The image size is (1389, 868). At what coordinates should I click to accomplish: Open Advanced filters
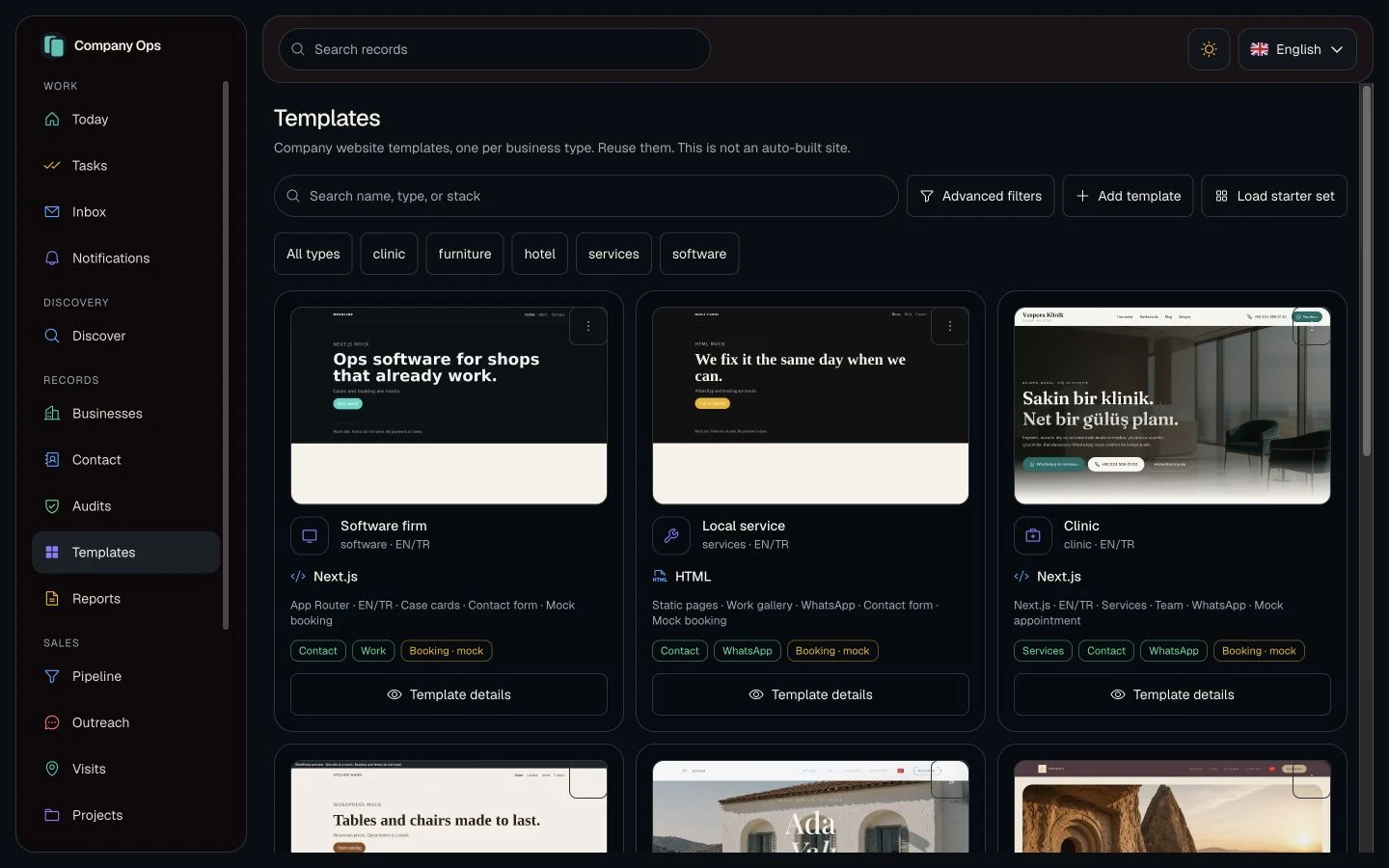click(981, 196)
